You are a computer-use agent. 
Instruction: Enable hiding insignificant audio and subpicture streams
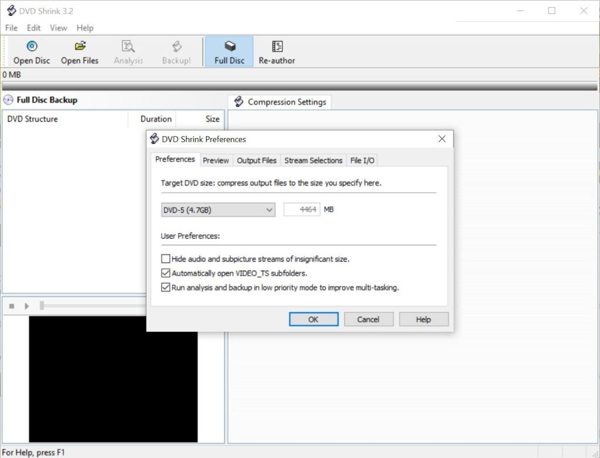pyautogui.click(x=165, y=259)
